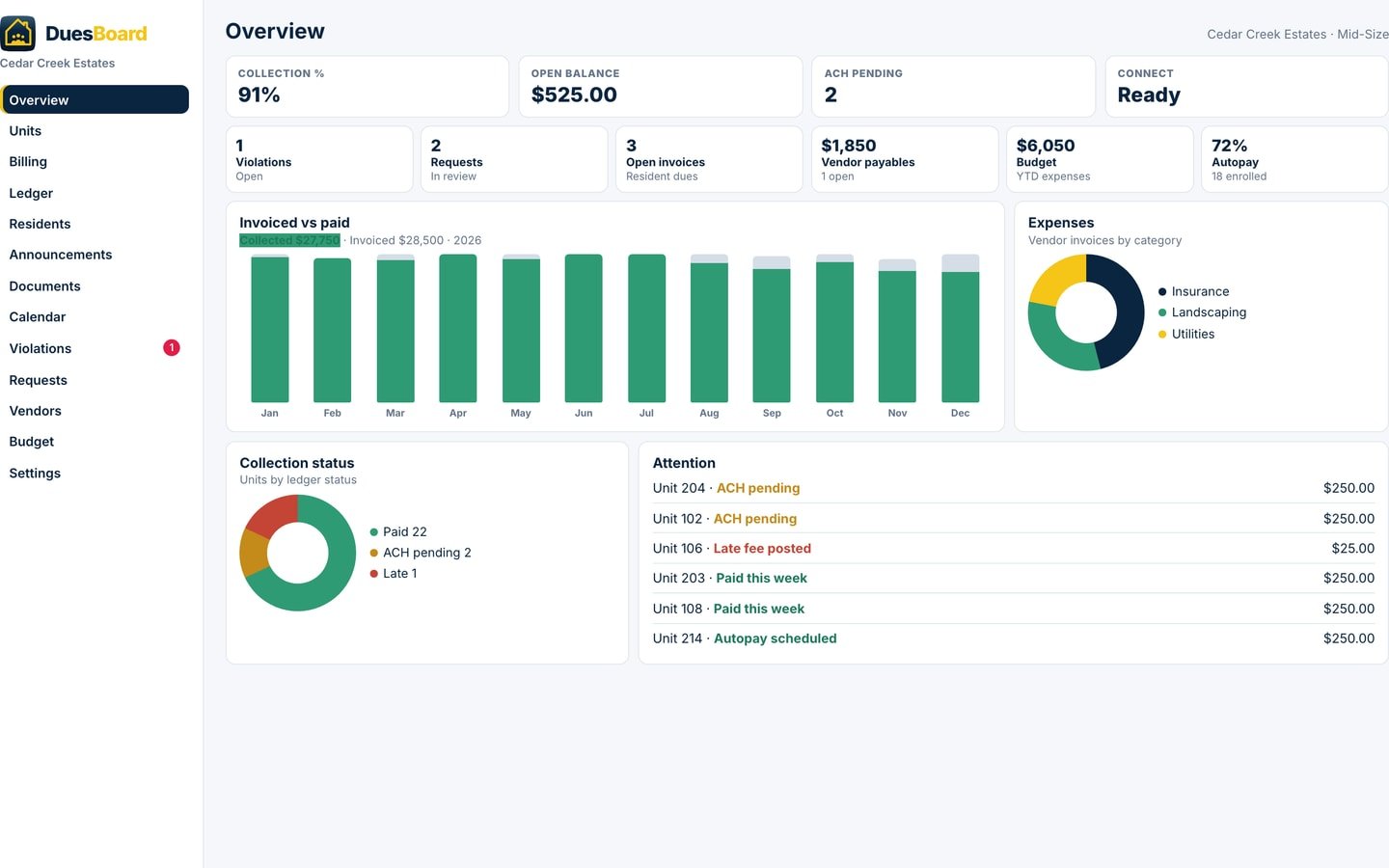Open the Requests In review tile
The image size is (1389, 868).
pyautogui.click(x=514, y=159)
